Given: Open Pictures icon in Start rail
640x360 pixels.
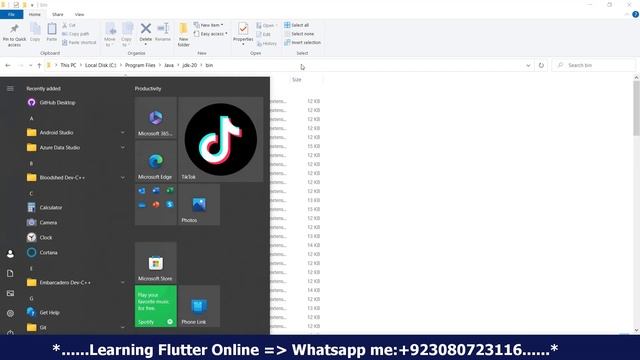Looking at the screenshot, I should (x=10, y=293).
